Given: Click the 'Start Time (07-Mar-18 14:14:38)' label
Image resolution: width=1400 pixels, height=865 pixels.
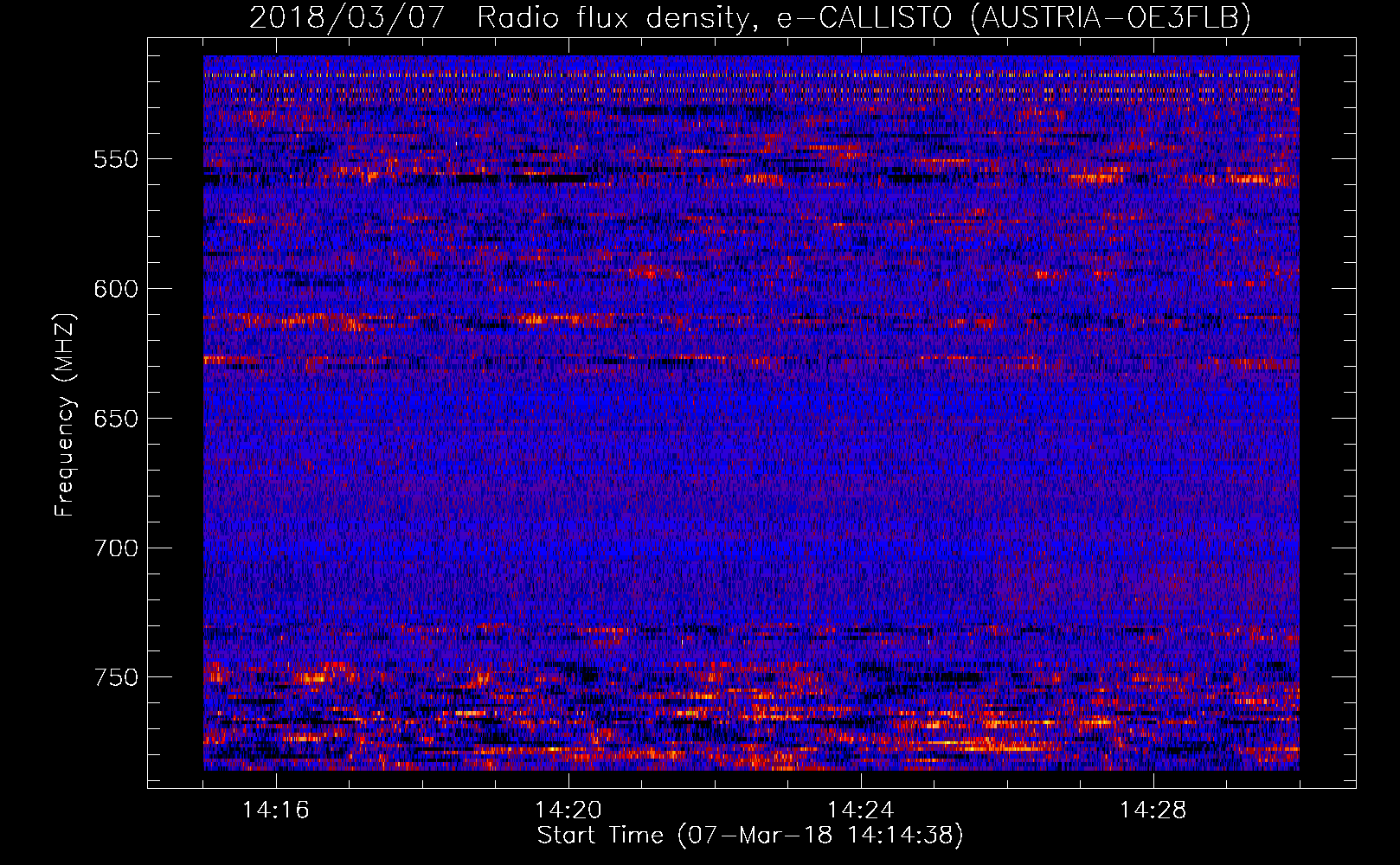Looking at the screenshot, I should 750,836.
